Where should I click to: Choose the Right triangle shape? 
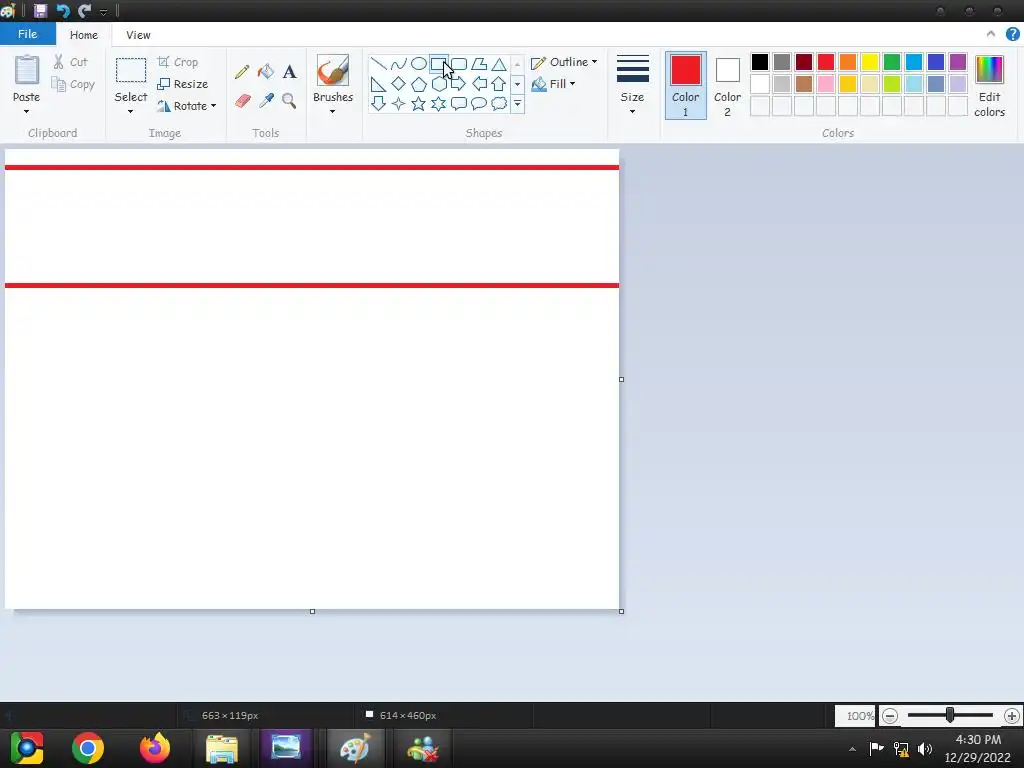378,84
